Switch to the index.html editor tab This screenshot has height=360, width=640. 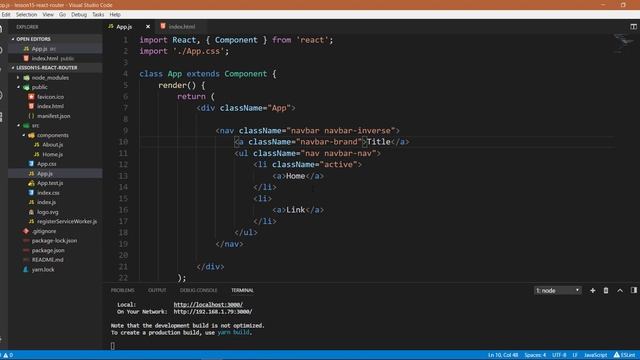tap(182, 27)
